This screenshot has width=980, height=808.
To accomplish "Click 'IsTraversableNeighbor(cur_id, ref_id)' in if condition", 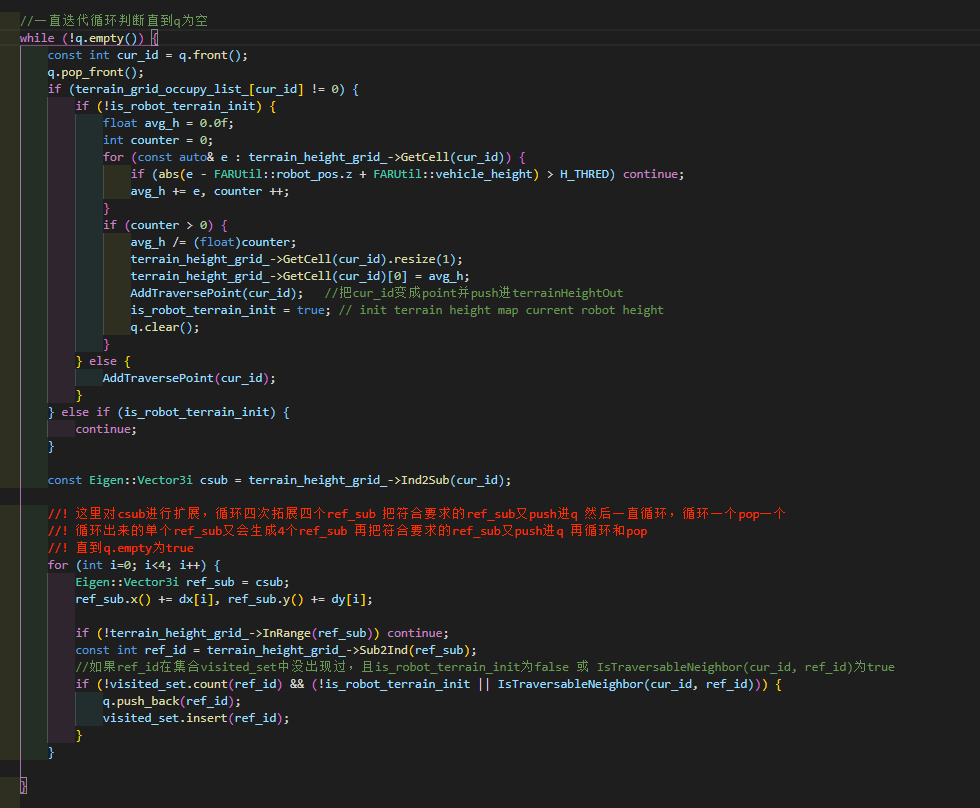I will pos(626,684).
